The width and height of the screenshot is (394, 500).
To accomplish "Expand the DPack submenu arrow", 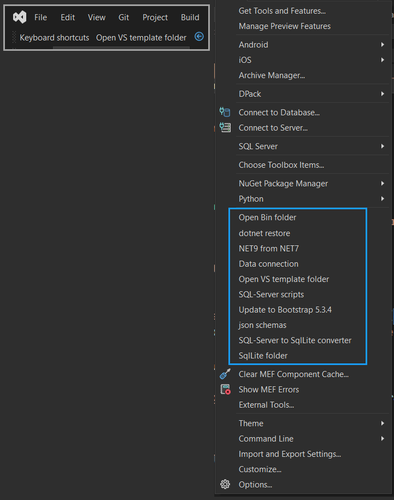I will point(382,94).
